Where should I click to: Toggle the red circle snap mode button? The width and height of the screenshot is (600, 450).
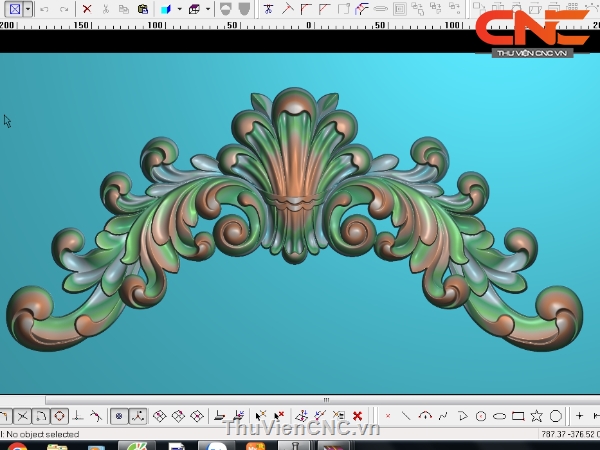pyautogui.click(x=59, y=416)
